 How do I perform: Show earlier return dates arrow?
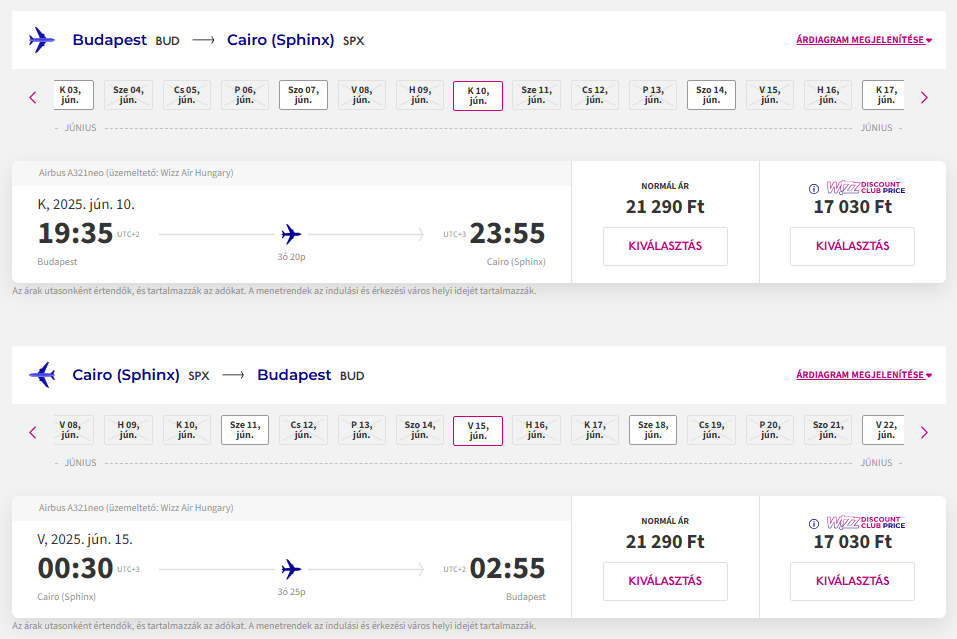click(33, 432)
